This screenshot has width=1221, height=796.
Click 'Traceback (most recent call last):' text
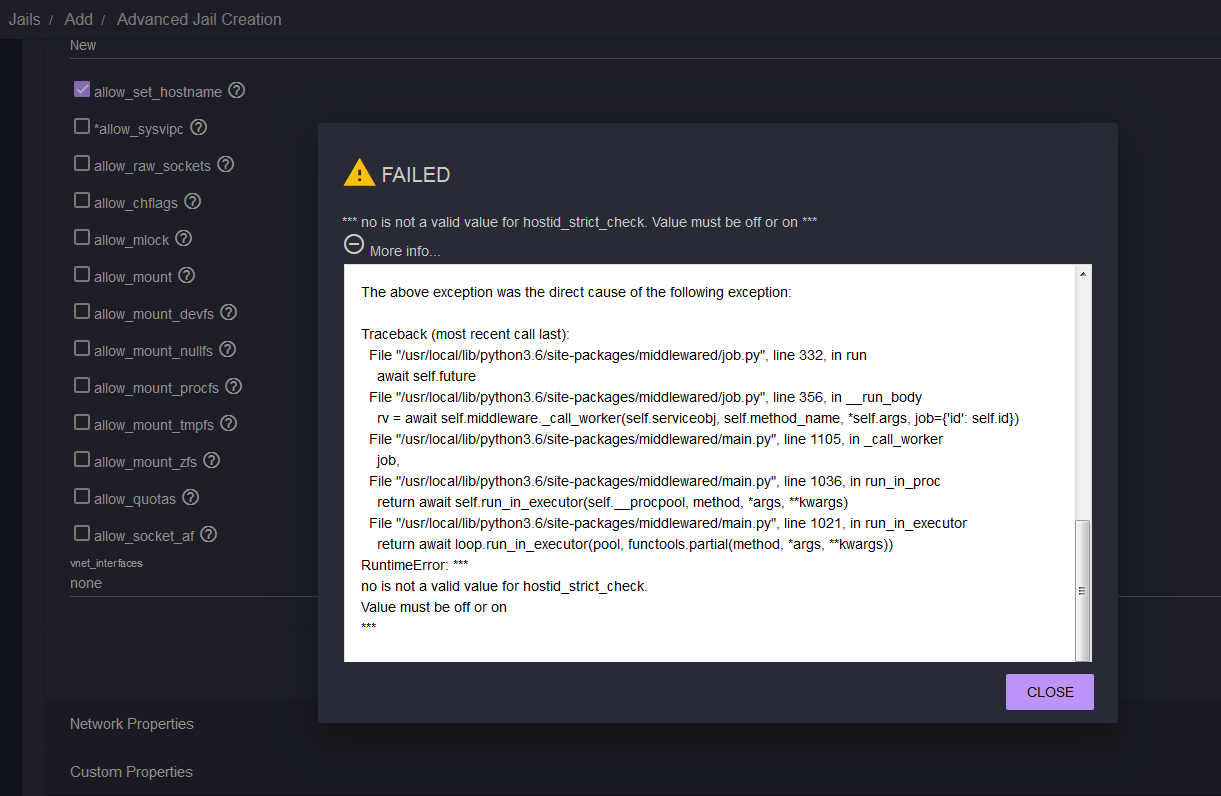(465, 334)
